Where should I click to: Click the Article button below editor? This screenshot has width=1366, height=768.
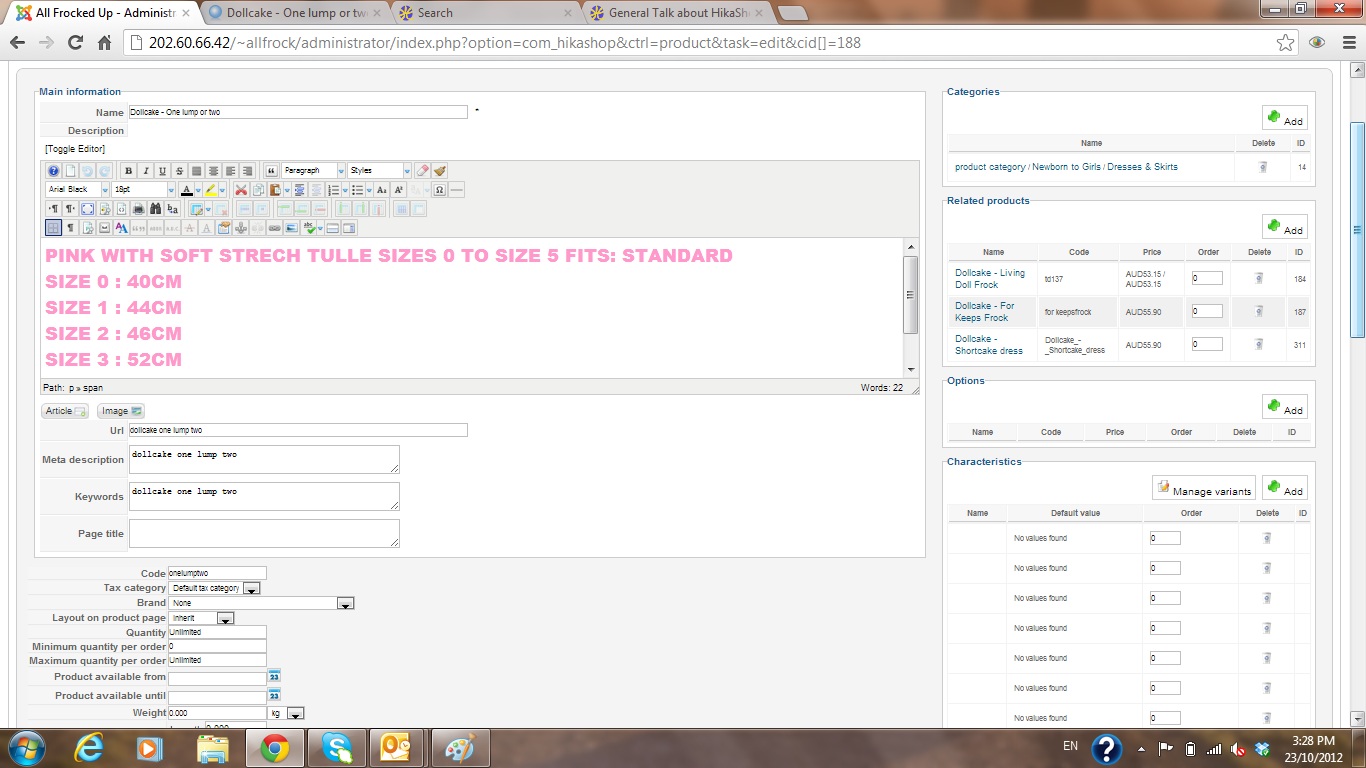(x=65, y=411)
